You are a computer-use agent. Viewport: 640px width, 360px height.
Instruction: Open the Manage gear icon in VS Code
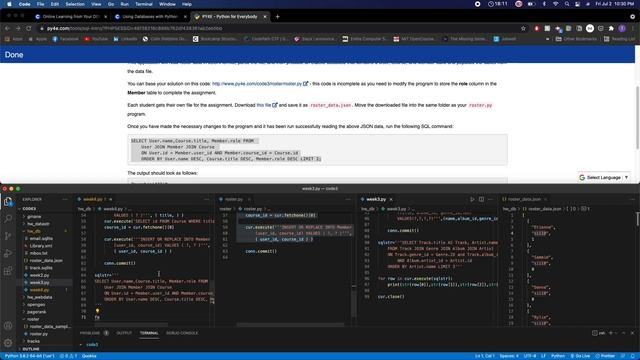[x=8, y=343]
